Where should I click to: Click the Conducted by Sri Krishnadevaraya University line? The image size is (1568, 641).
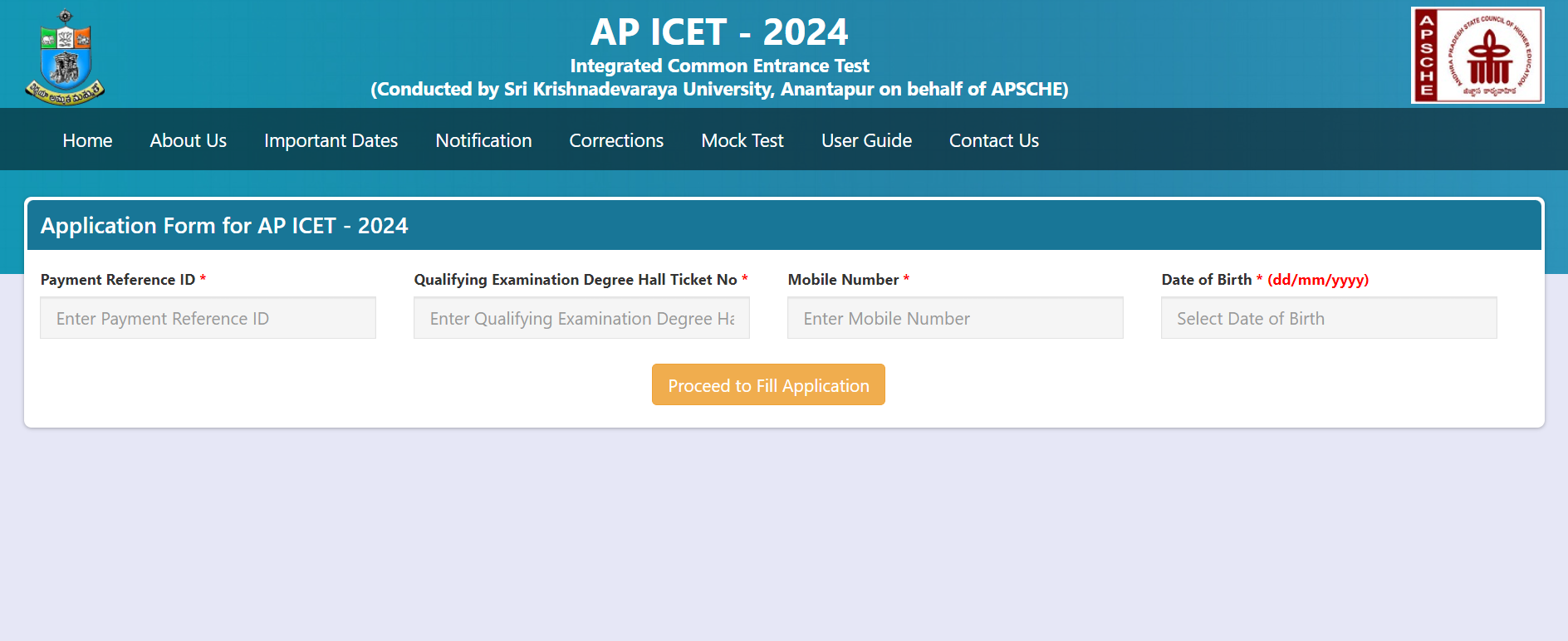[719, 89]
